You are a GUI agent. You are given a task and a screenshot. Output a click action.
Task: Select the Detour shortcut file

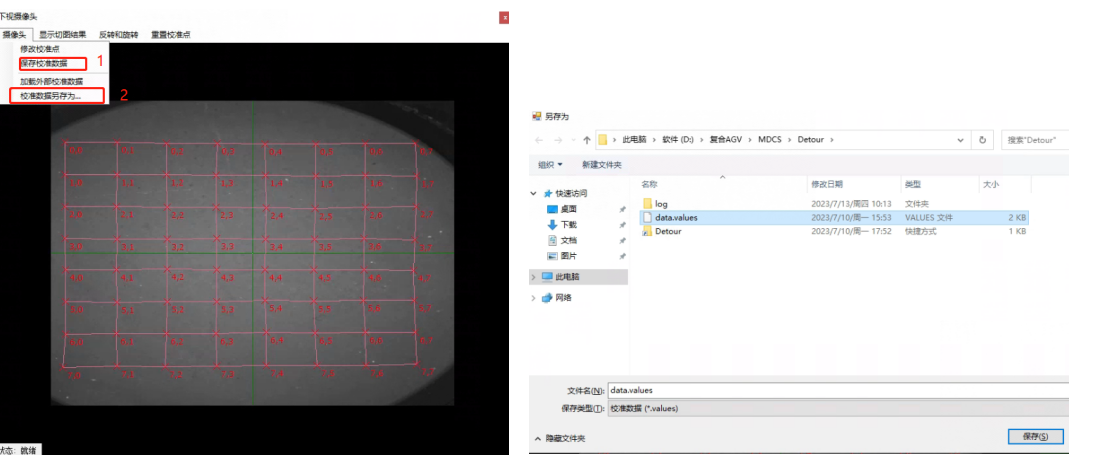pos(667,231)
